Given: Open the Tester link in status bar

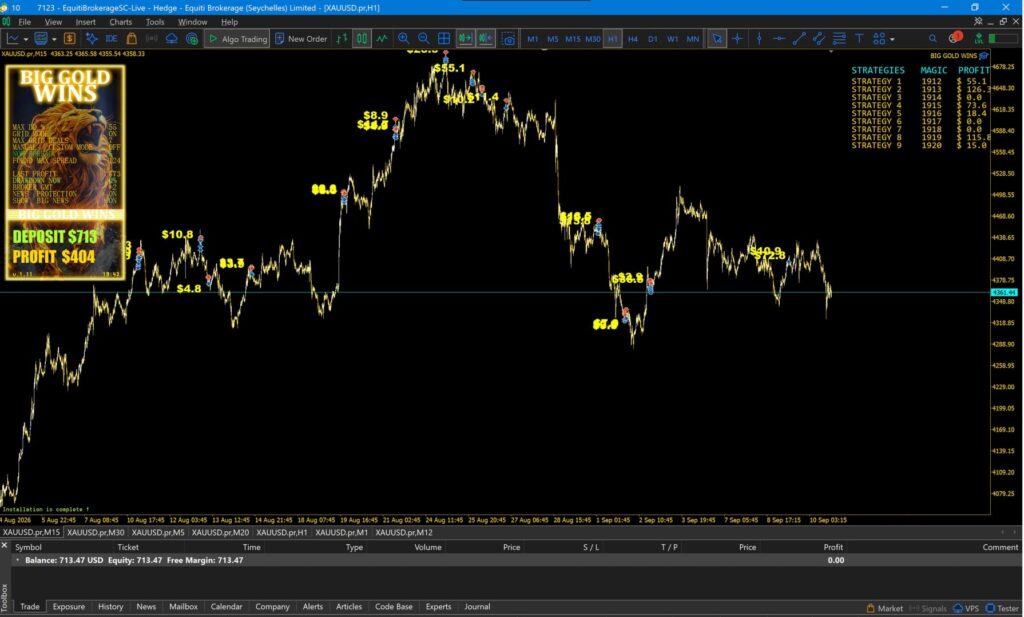Looking at the screenshot, I should pos(1002,608).
